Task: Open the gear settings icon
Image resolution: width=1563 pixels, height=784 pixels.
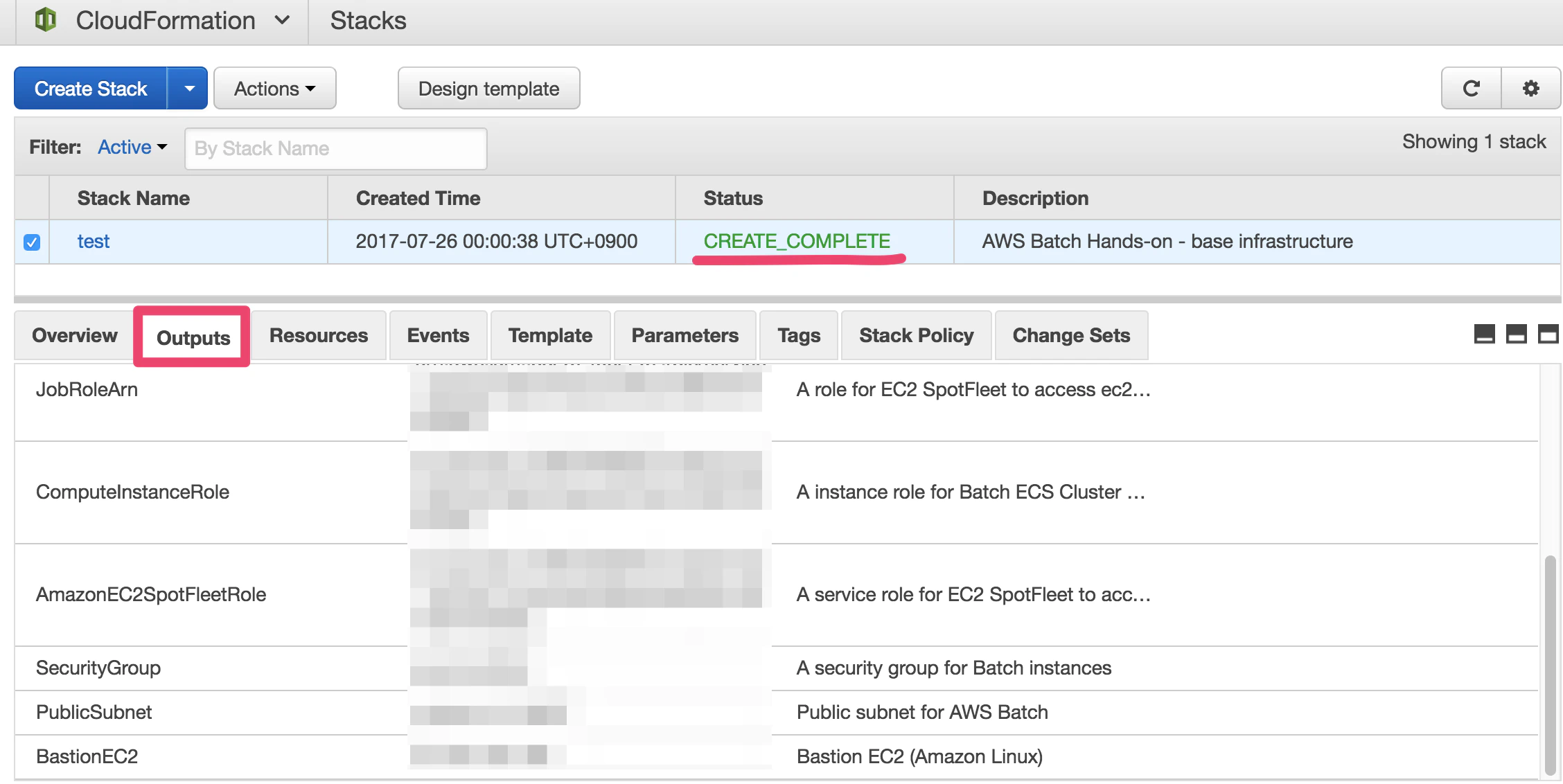Action: coord(1530,89)
